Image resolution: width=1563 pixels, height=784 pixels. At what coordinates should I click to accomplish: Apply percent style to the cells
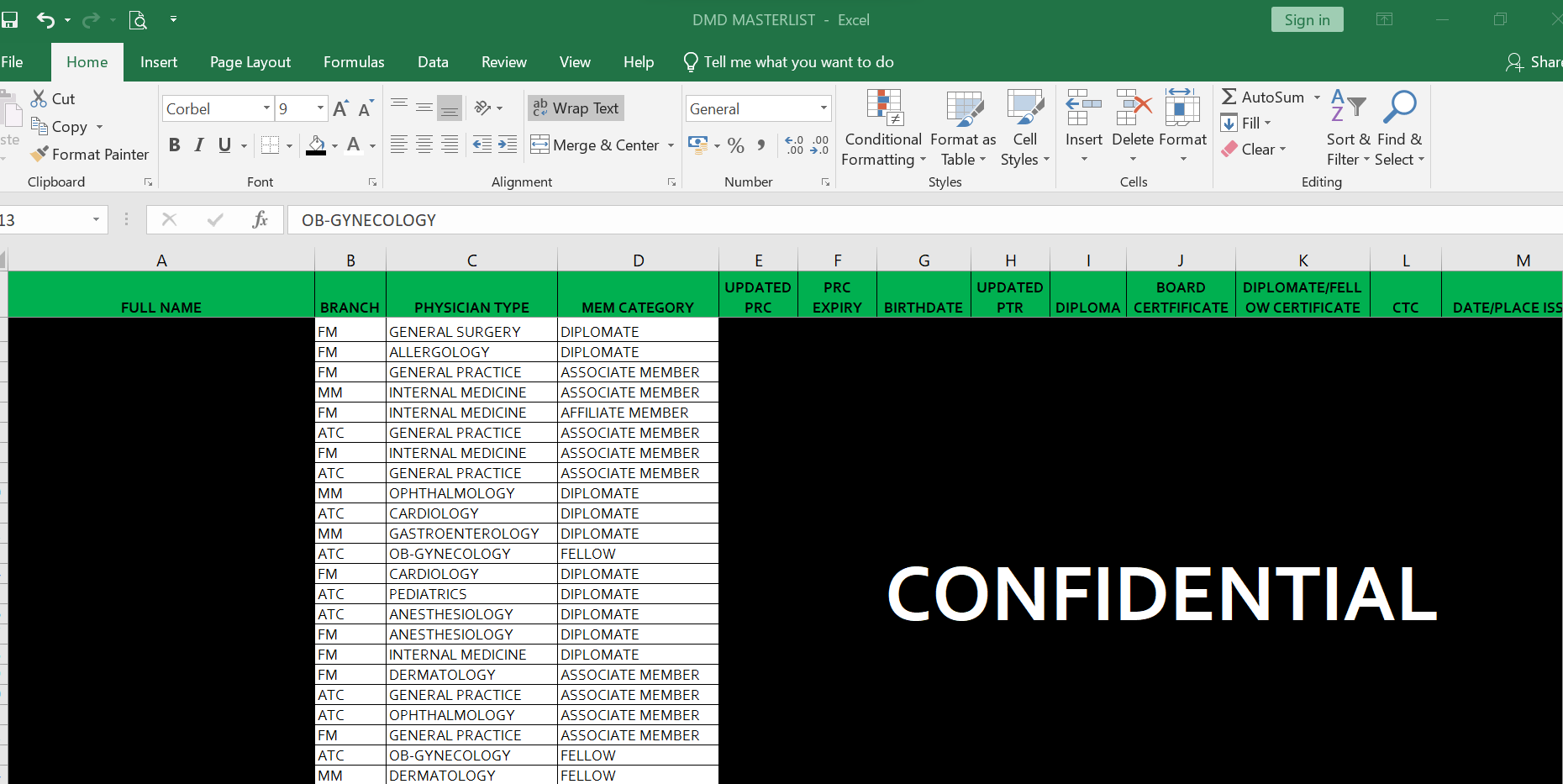click(x=736, y=145)
